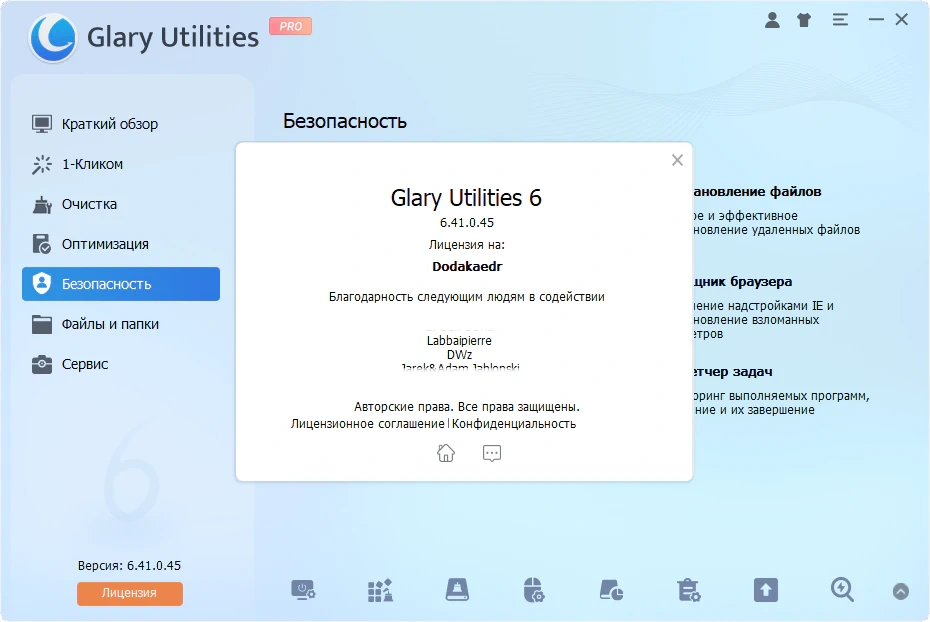Click the home page icon in dialog
The width and height of the screenshot is (930, 622).
pyautogui.click(x=446, y=453)
